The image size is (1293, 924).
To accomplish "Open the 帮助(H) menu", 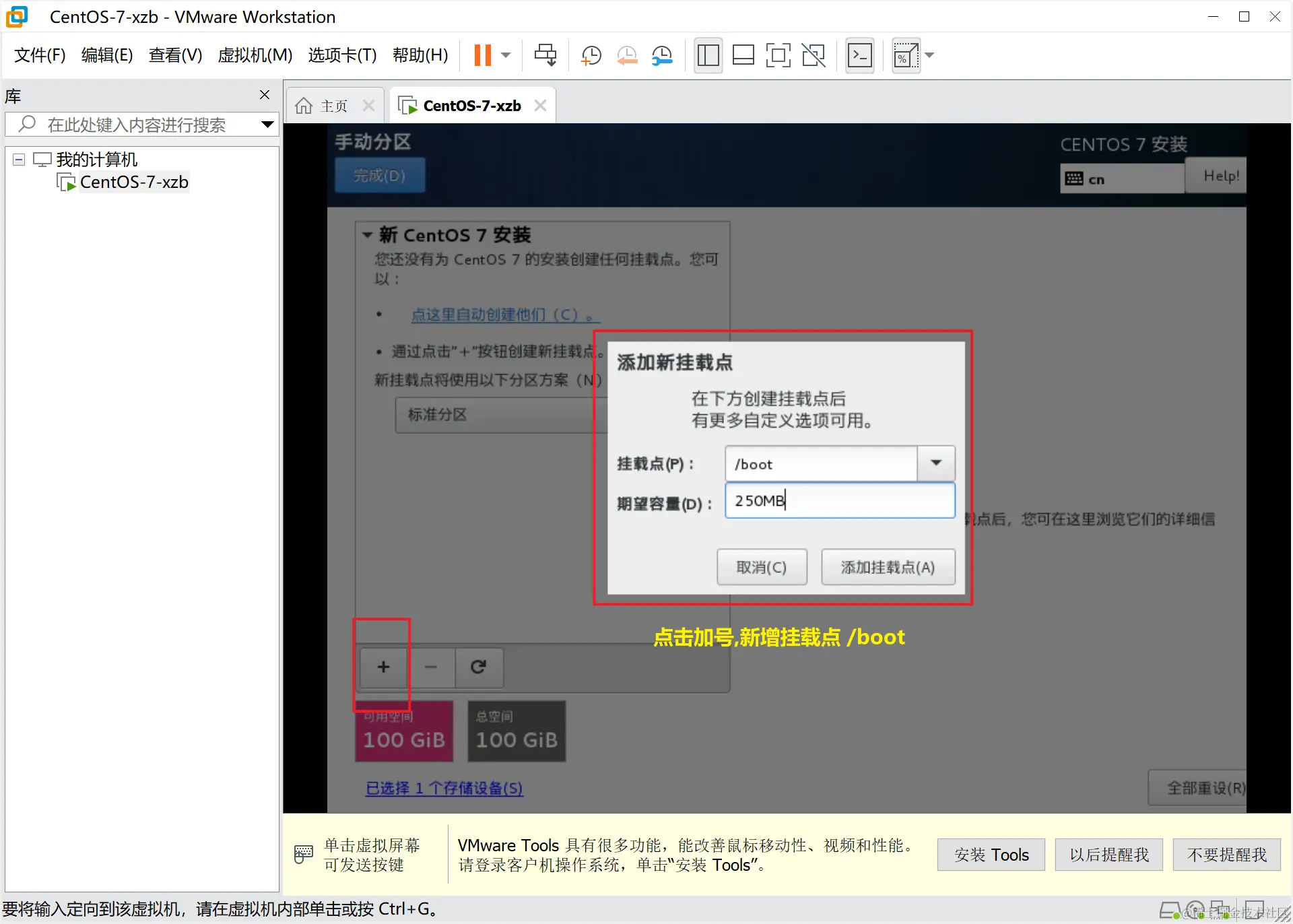I will (420, 55).
